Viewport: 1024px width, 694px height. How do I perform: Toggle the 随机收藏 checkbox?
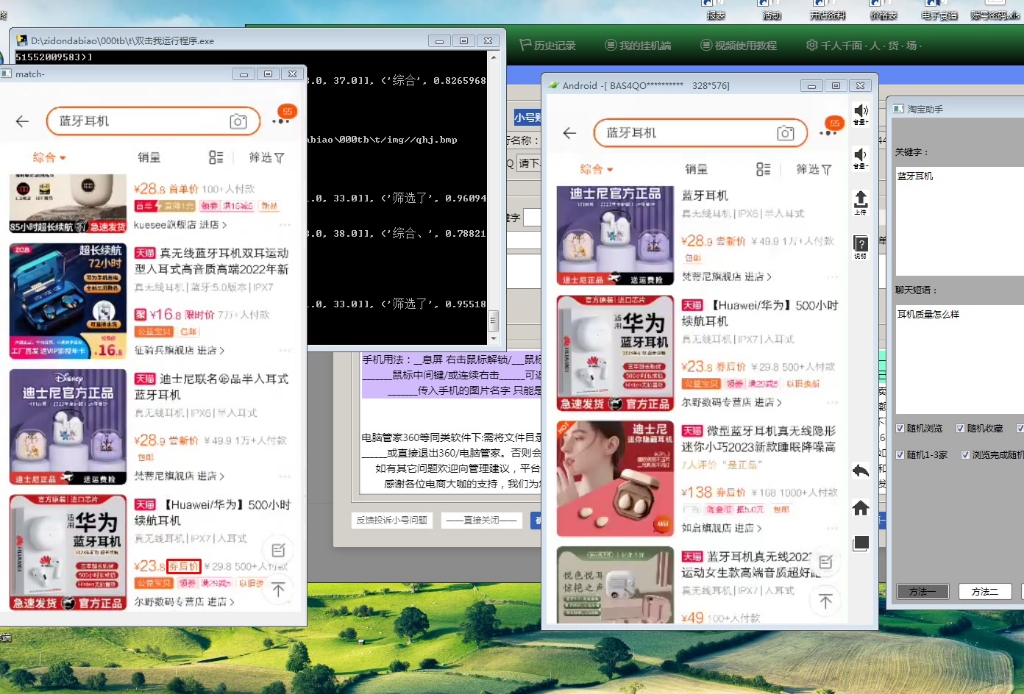click(x=960, y=428)
